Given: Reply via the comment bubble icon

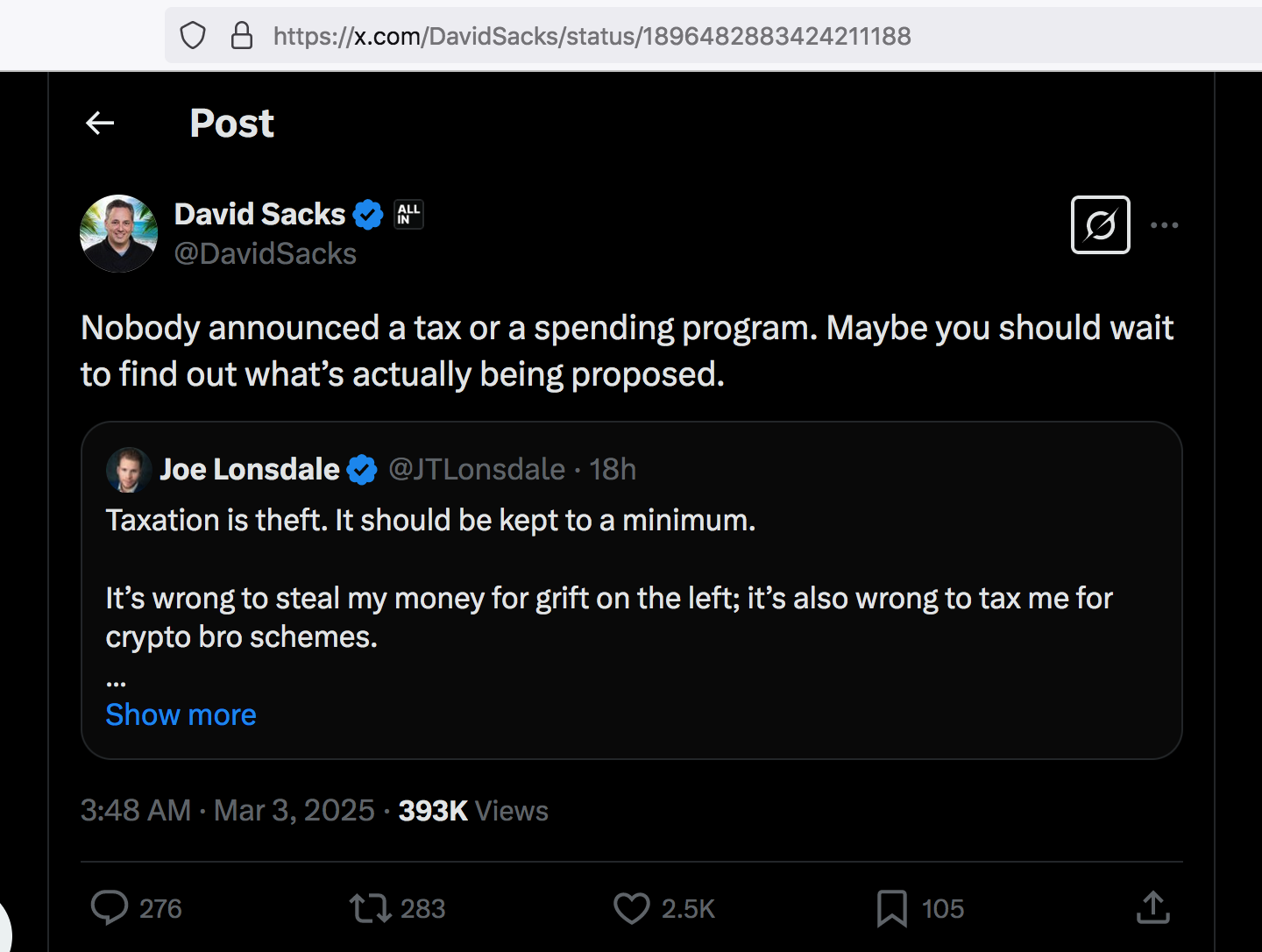Looking at the screenshot, I should 110,908.
